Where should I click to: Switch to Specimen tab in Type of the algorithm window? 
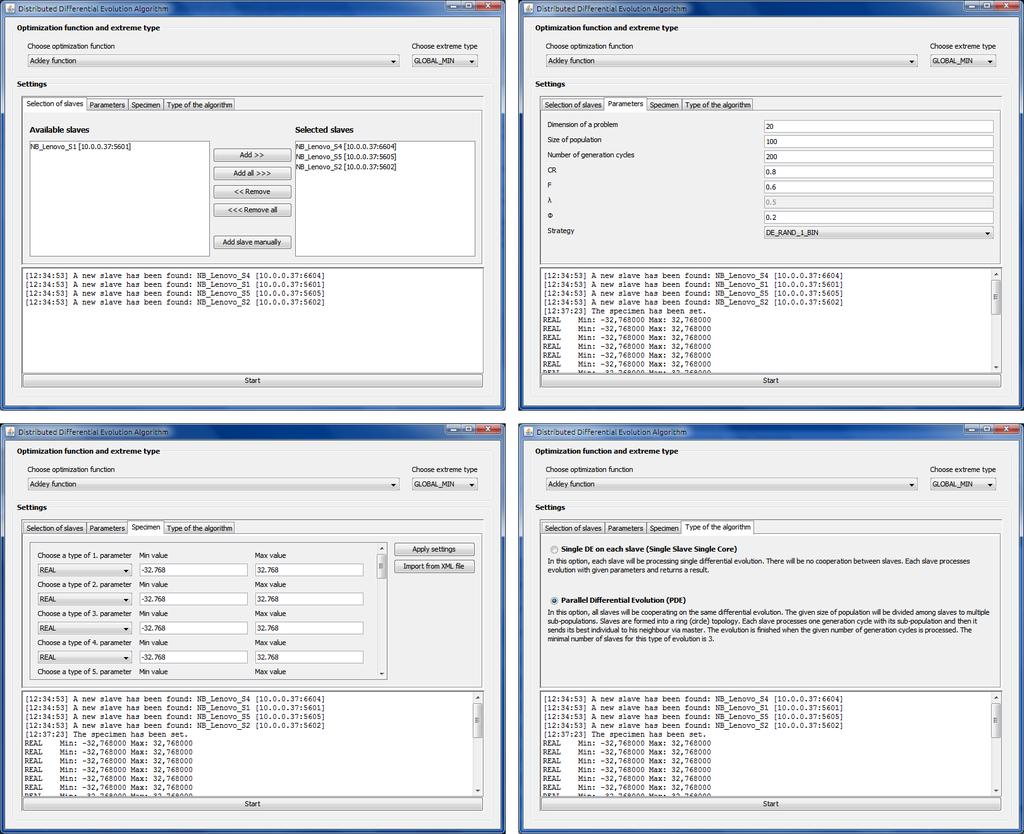pyautogui.click(x=664, y=528)
